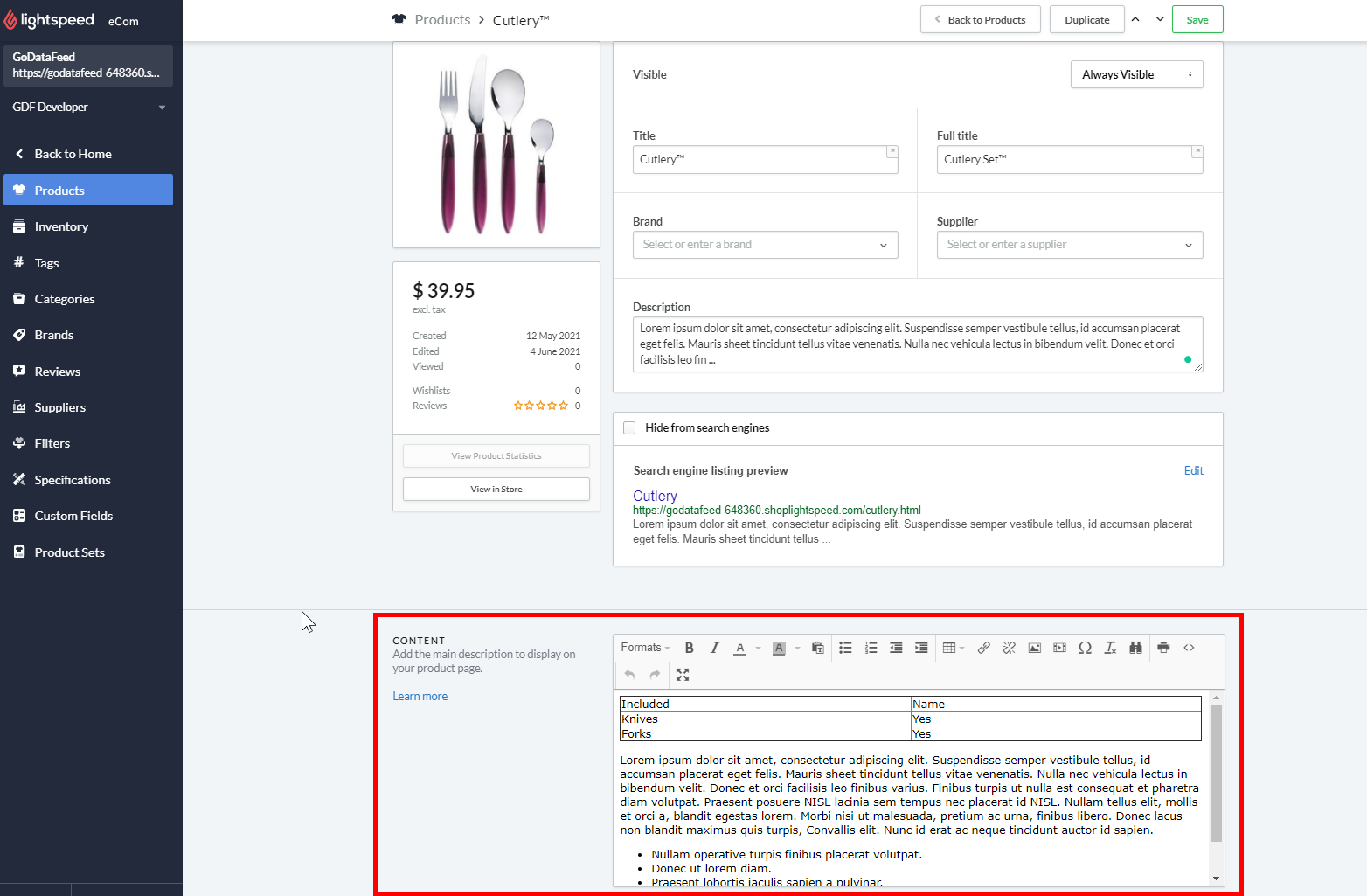The image size is (1367, 896).
Task: Click the View in Store button
Action: click(496, 489)
